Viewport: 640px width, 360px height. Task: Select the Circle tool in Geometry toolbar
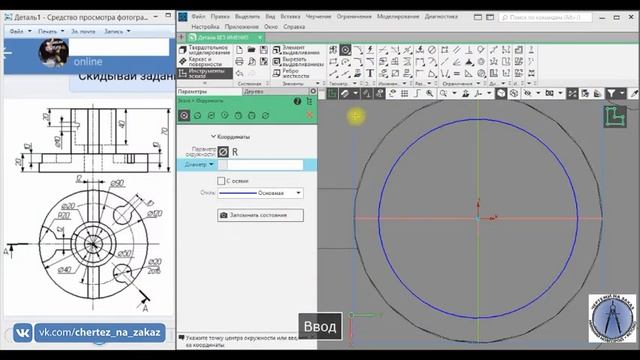[345, 50]
